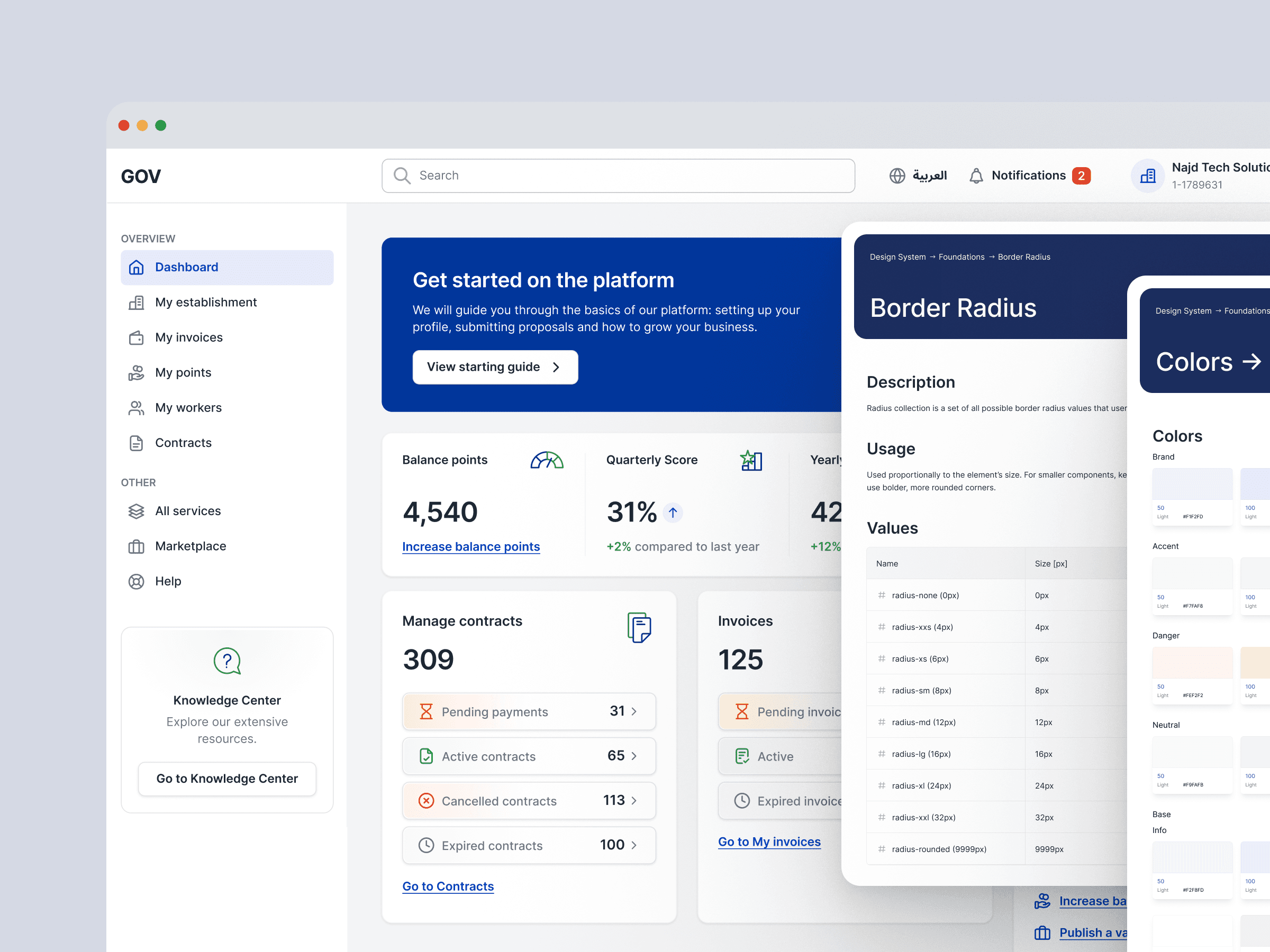The width and height of the screenshot is (1270, 952).
Task: Expand the Pending payments row chevron
Action: click(634, 711)
